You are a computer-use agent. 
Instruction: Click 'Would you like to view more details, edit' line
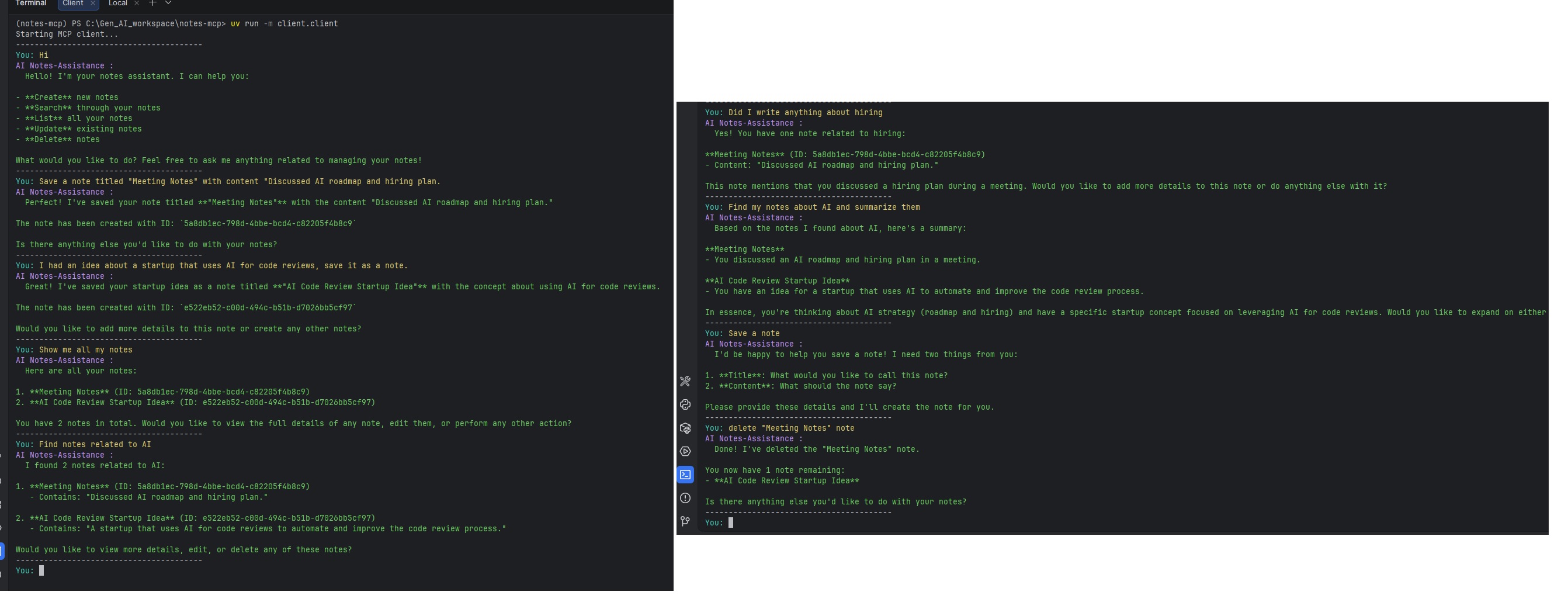(x=184, y=549)
